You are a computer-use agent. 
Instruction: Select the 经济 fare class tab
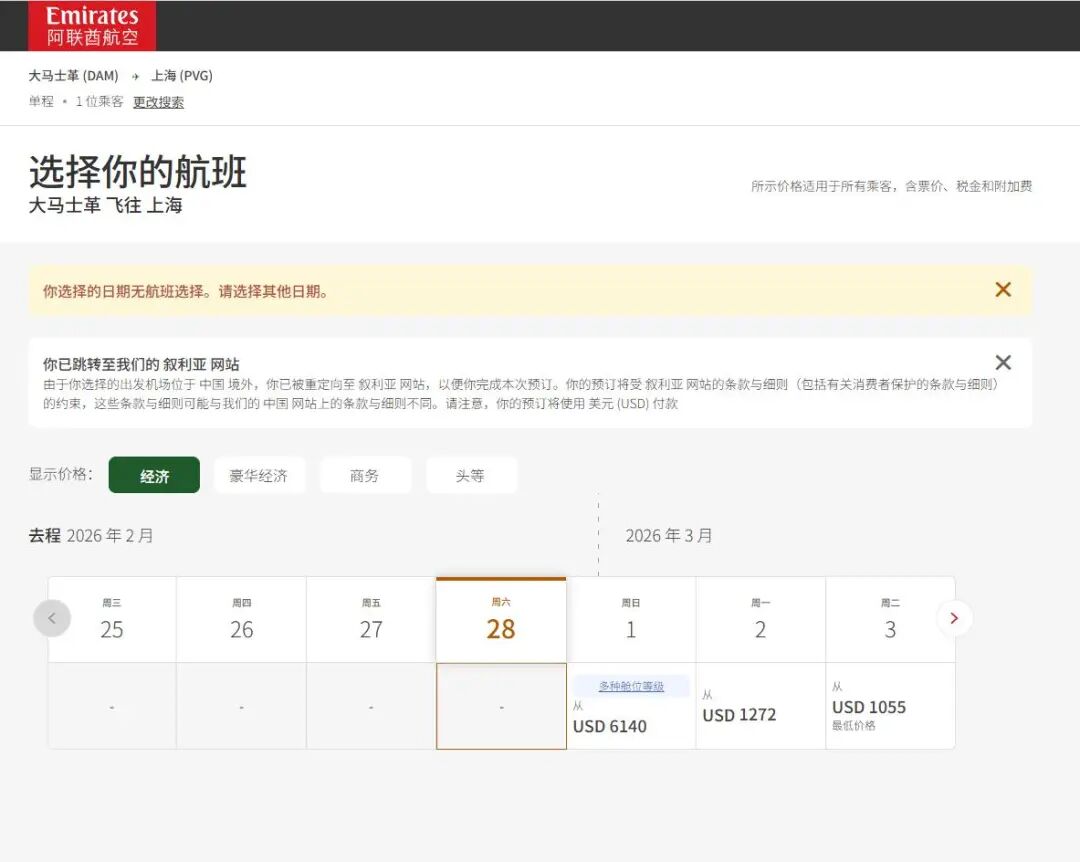point(154,475)
